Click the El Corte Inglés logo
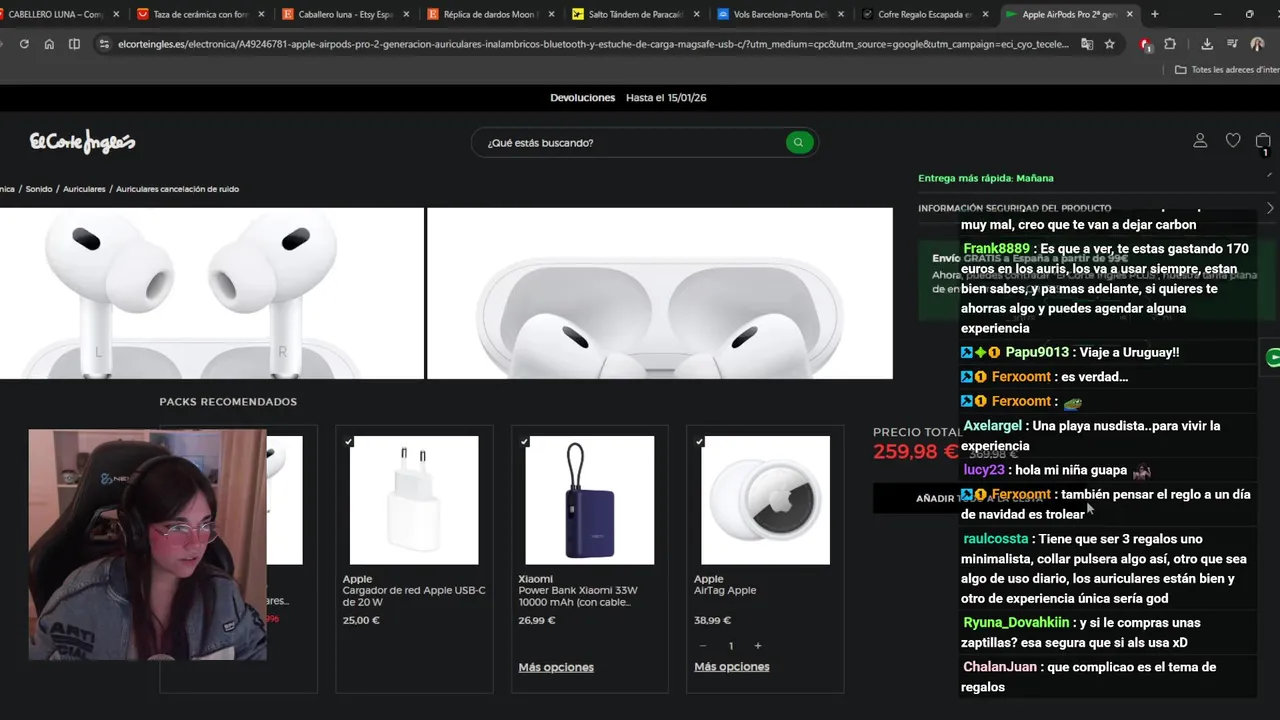1280x720 pixels. click(82, 142)
